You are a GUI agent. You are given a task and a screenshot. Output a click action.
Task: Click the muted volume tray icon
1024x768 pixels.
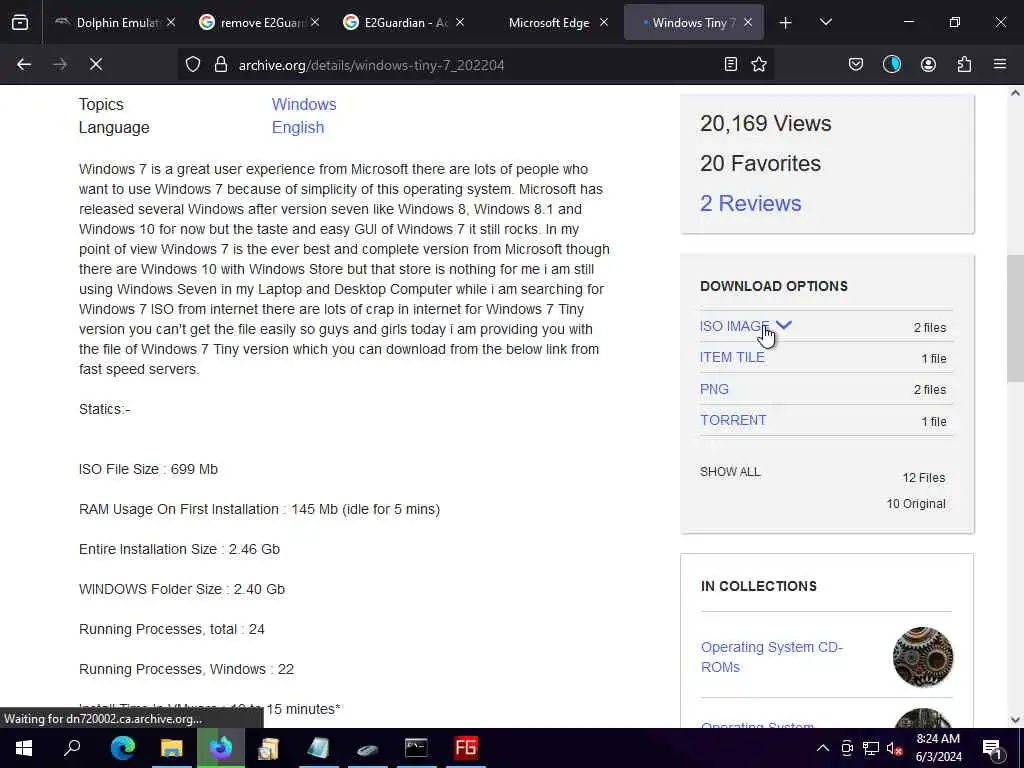pos(895,748)
